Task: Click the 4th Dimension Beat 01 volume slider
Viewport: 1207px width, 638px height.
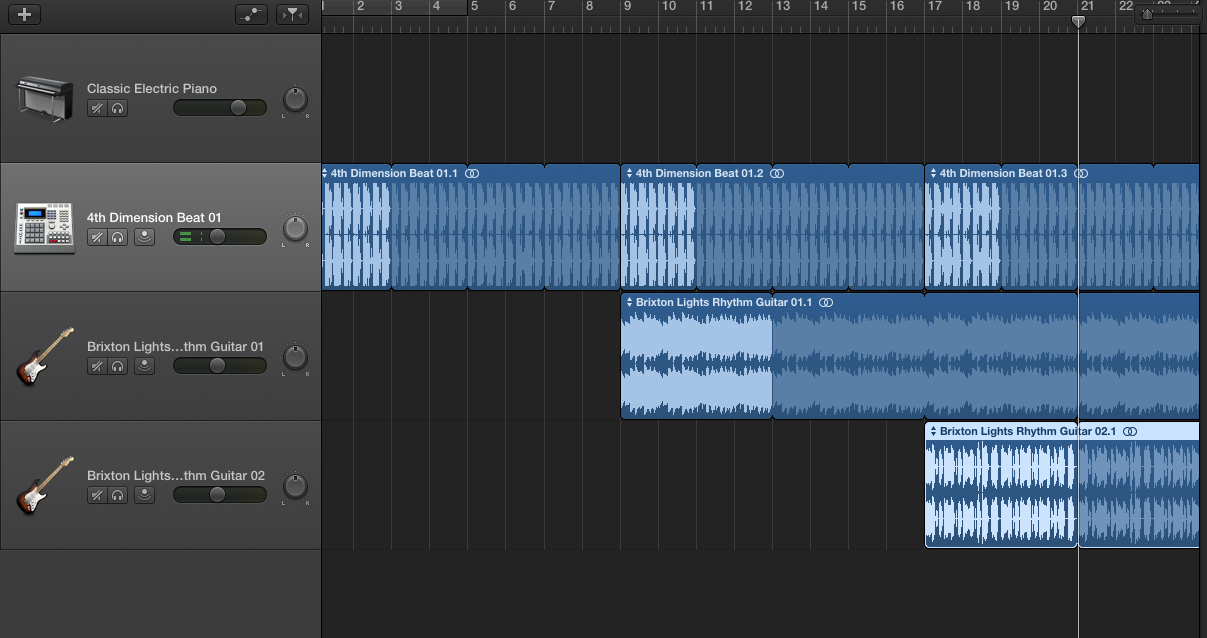Action: pyautogui.click(x=220, y=237)
